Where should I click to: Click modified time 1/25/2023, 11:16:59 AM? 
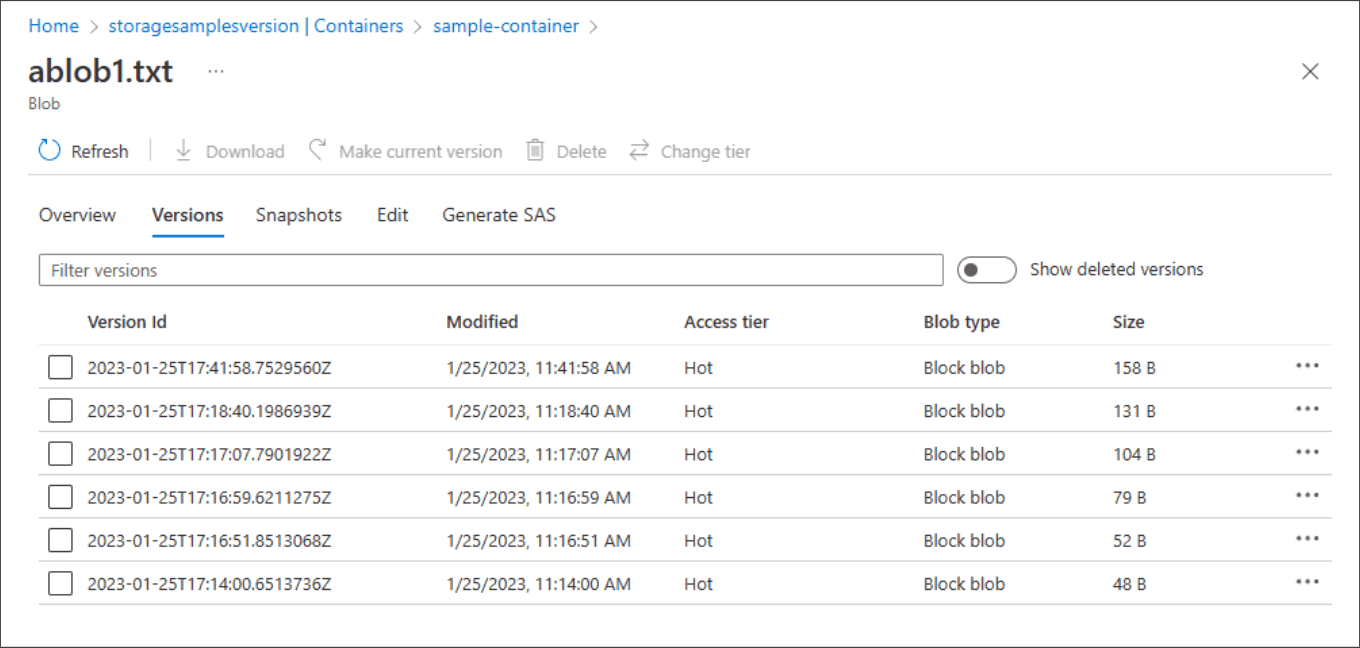point(539,497)
